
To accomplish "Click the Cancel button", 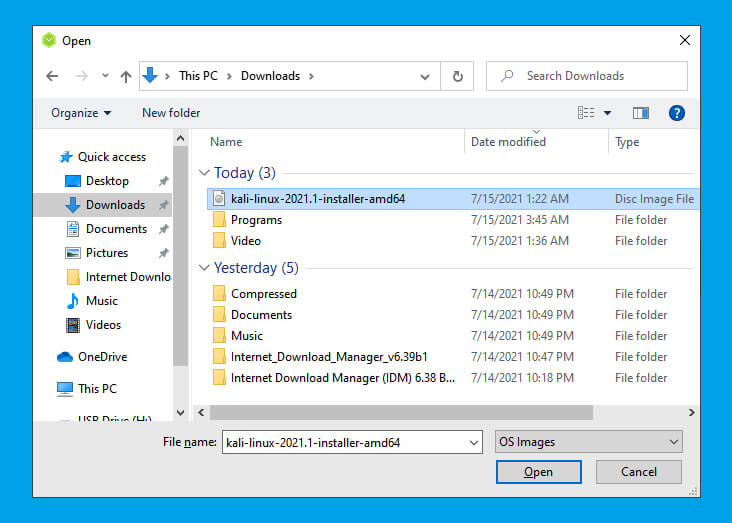I will click(639, 472).
